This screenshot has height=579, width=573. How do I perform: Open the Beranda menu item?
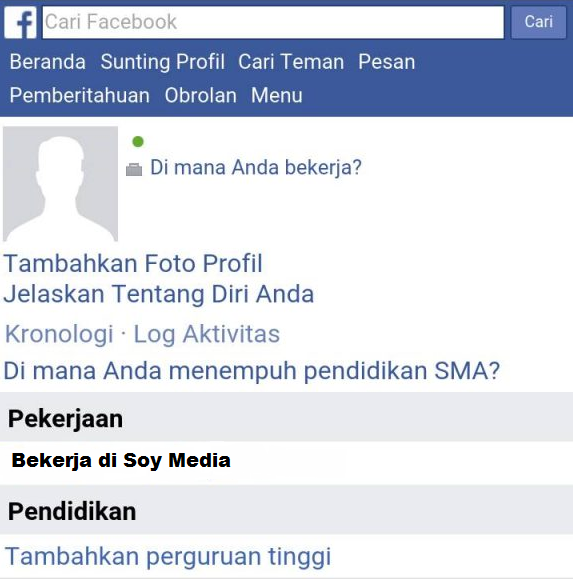pos(48,62)
